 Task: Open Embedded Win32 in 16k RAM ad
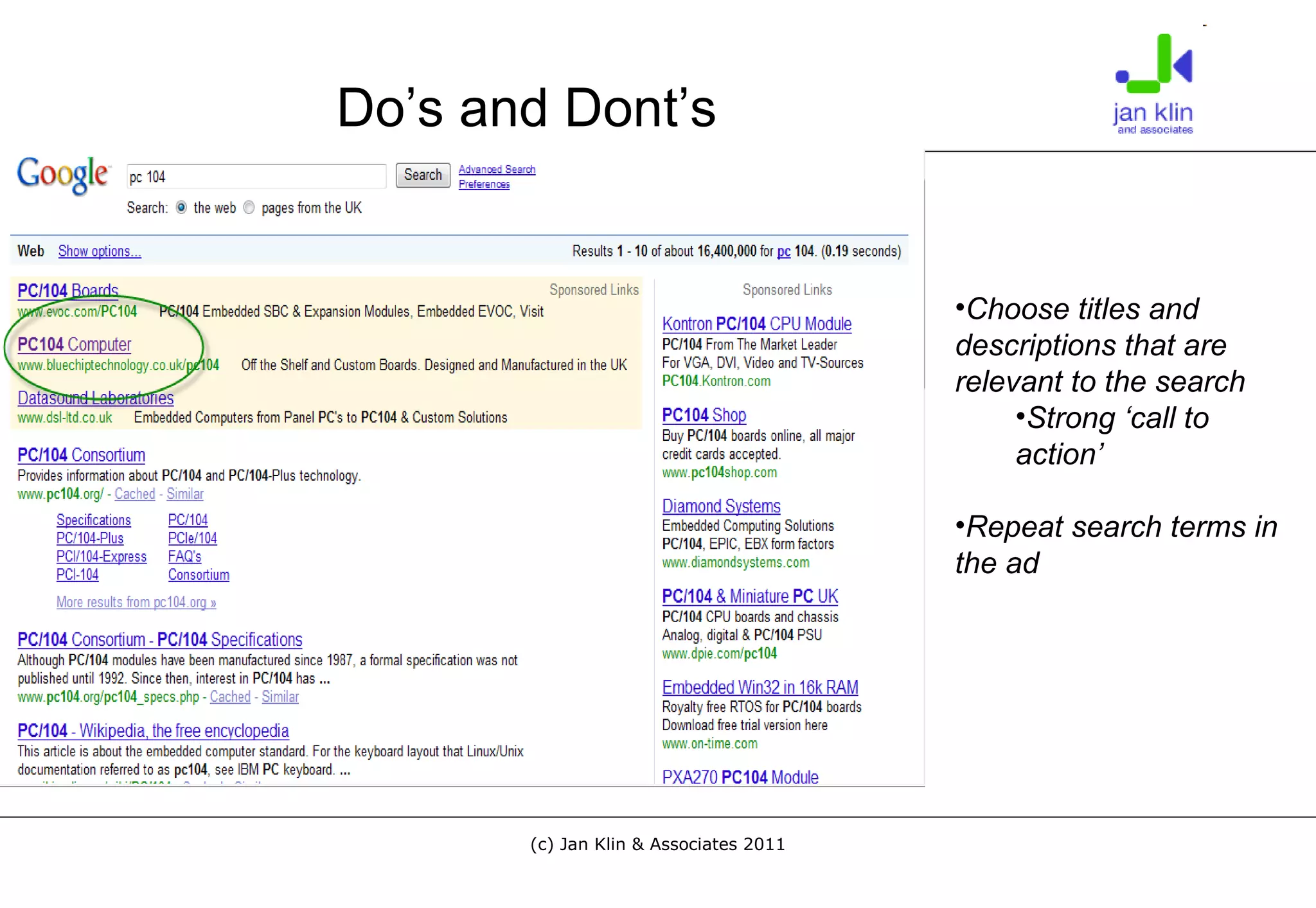pyautogui.click(x=761, y=688)
